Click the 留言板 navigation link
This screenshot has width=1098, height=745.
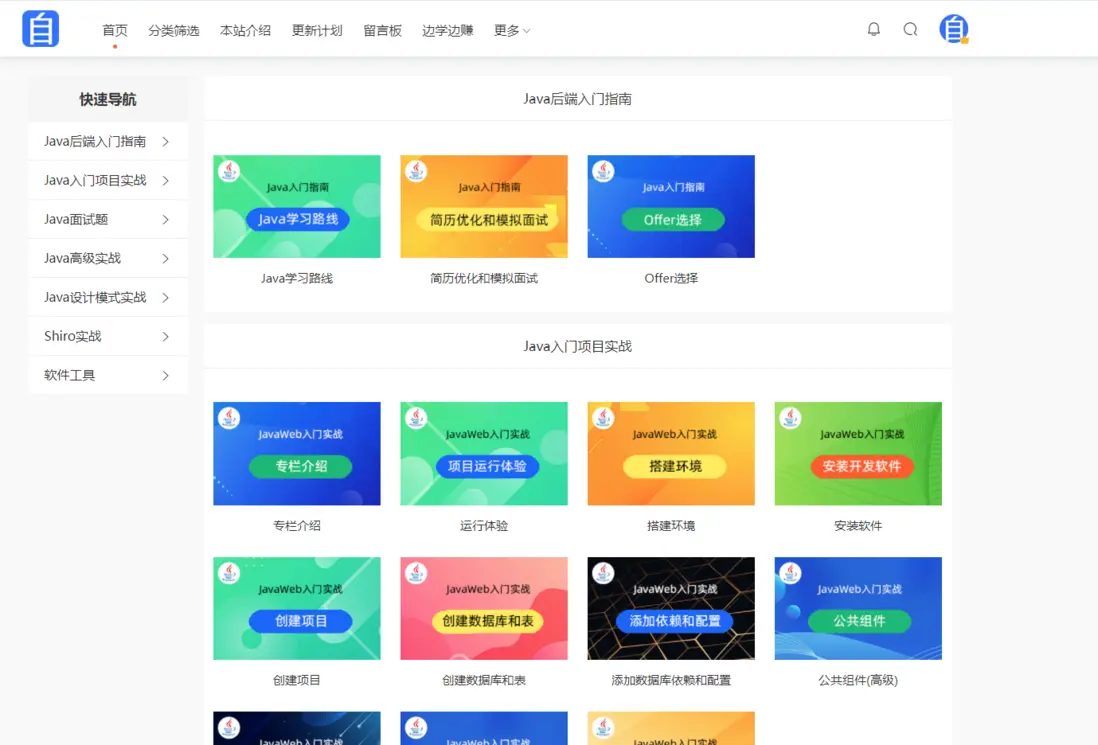tap(382, 30)
